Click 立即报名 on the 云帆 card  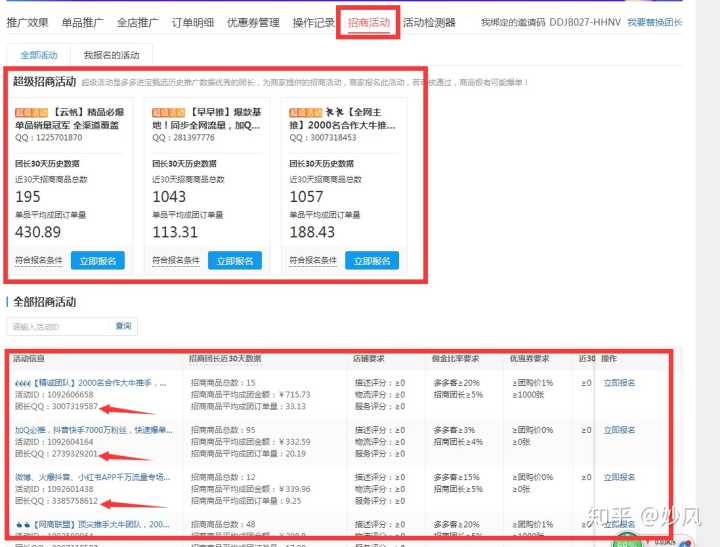(x=97, y=261)
